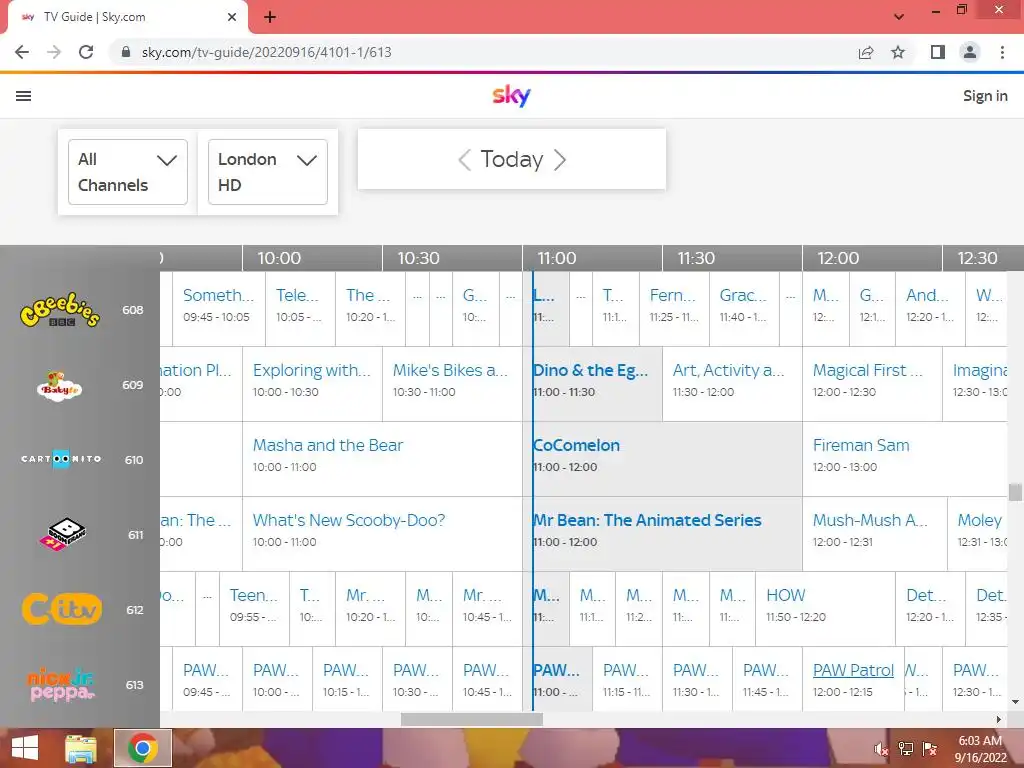Click vertical scrollbar down arrow
The width and height of the screenshot is (1024, 768).
tap(1015, 702)
